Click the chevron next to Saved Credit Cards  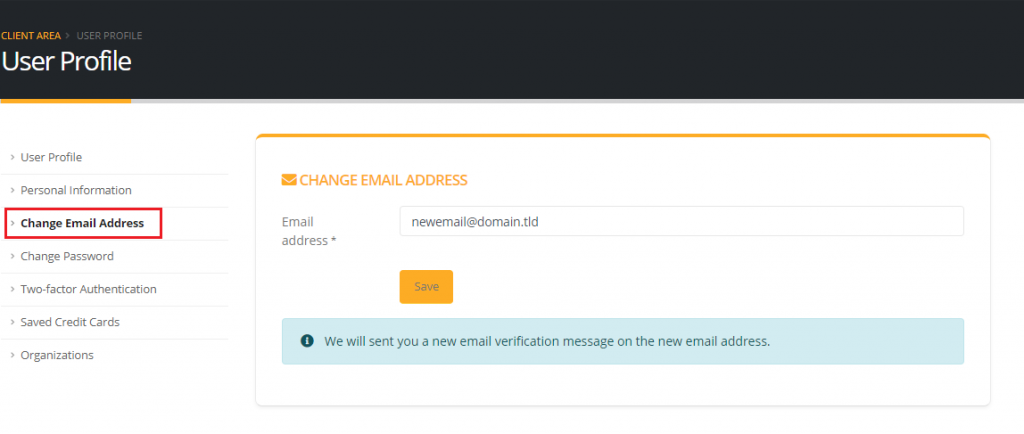point(12,322)
